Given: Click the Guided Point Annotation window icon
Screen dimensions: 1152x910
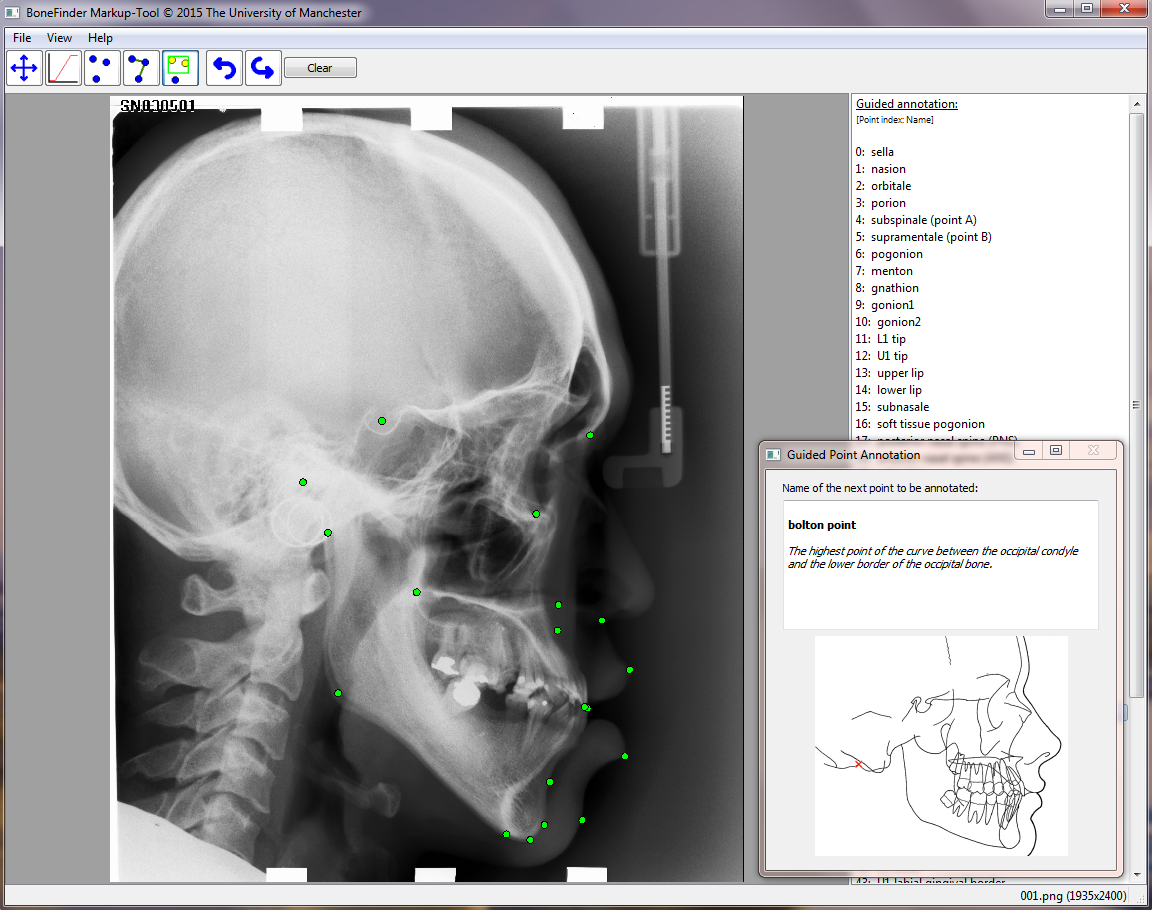Looking at the screenshot, I should click(x=773, y=455).
